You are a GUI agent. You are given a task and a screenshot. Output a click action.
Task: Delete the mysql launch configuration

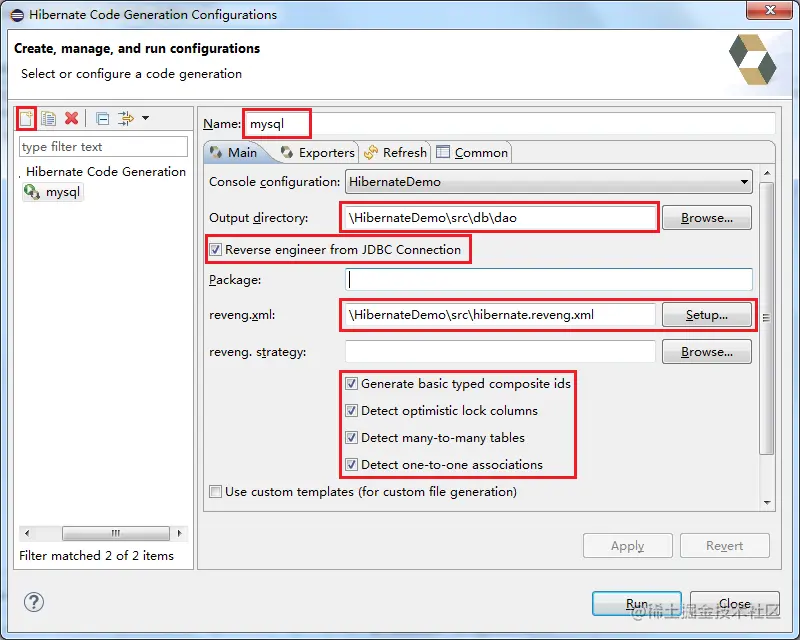click(x=70, y=118)
